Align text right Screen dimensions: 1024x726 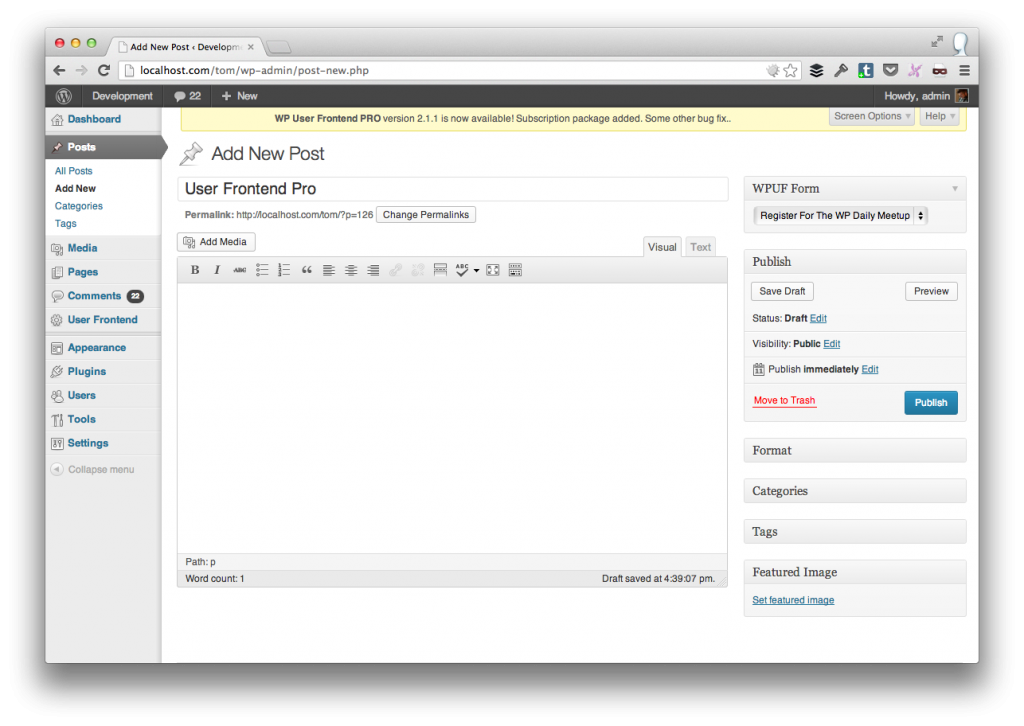[373, 270]
